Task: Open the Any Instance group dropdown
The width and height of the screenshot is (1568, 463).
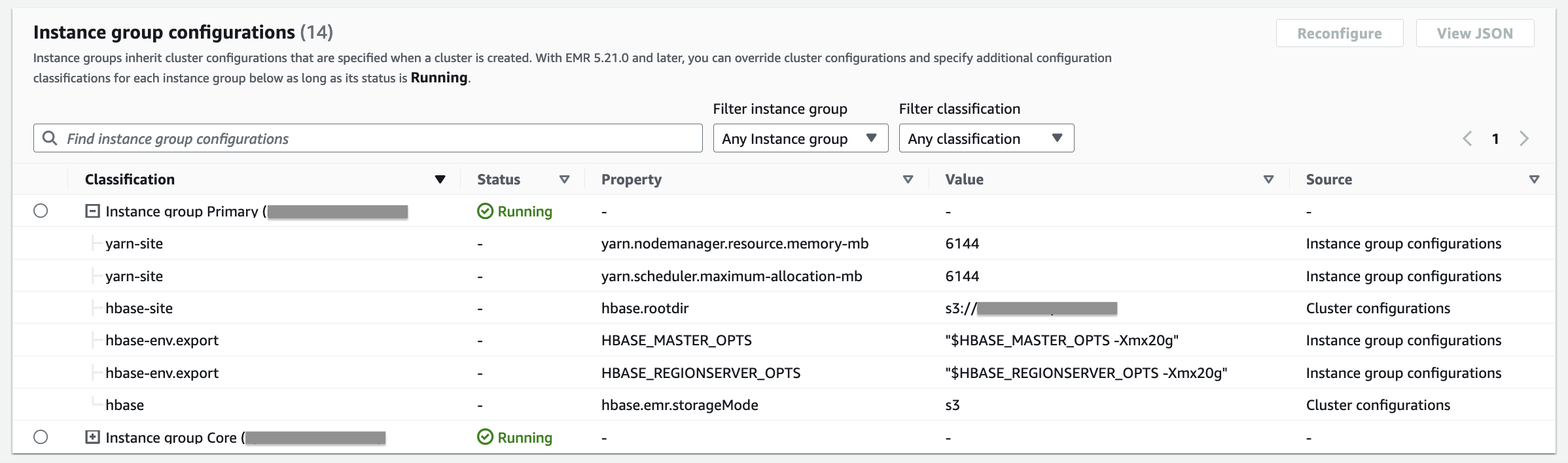Action: 800,138
